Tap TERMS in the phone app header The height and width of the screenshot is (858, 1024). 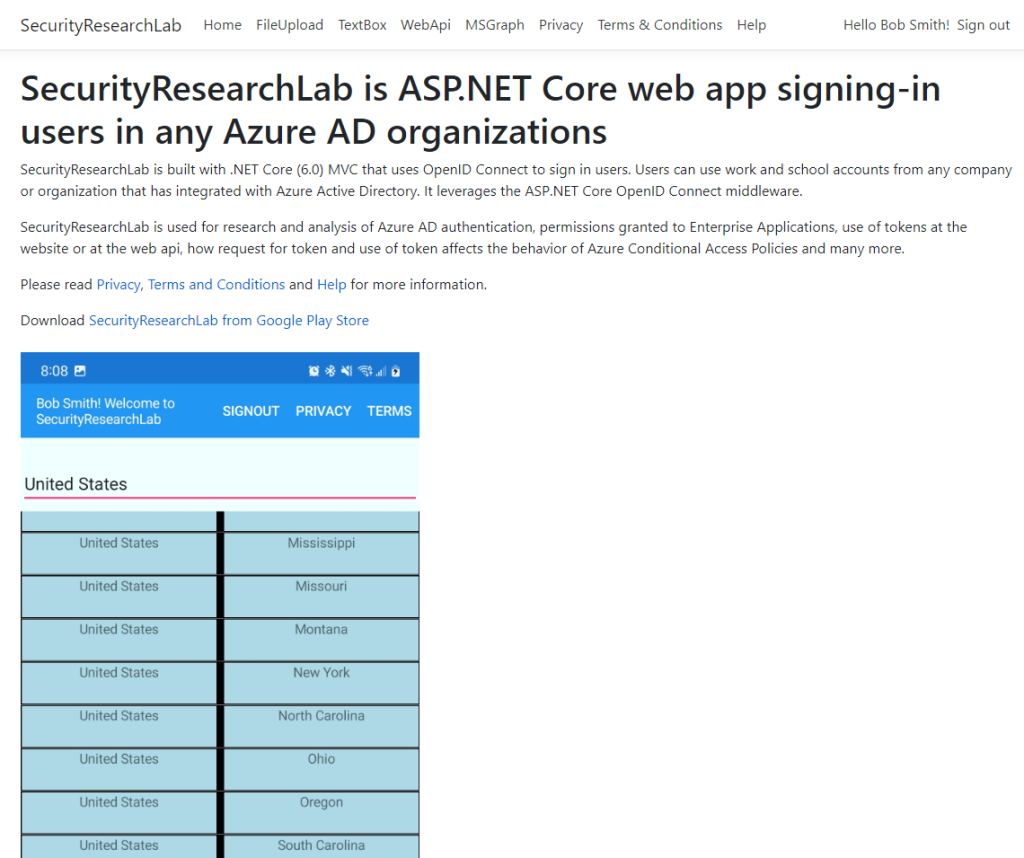(389, 411)
